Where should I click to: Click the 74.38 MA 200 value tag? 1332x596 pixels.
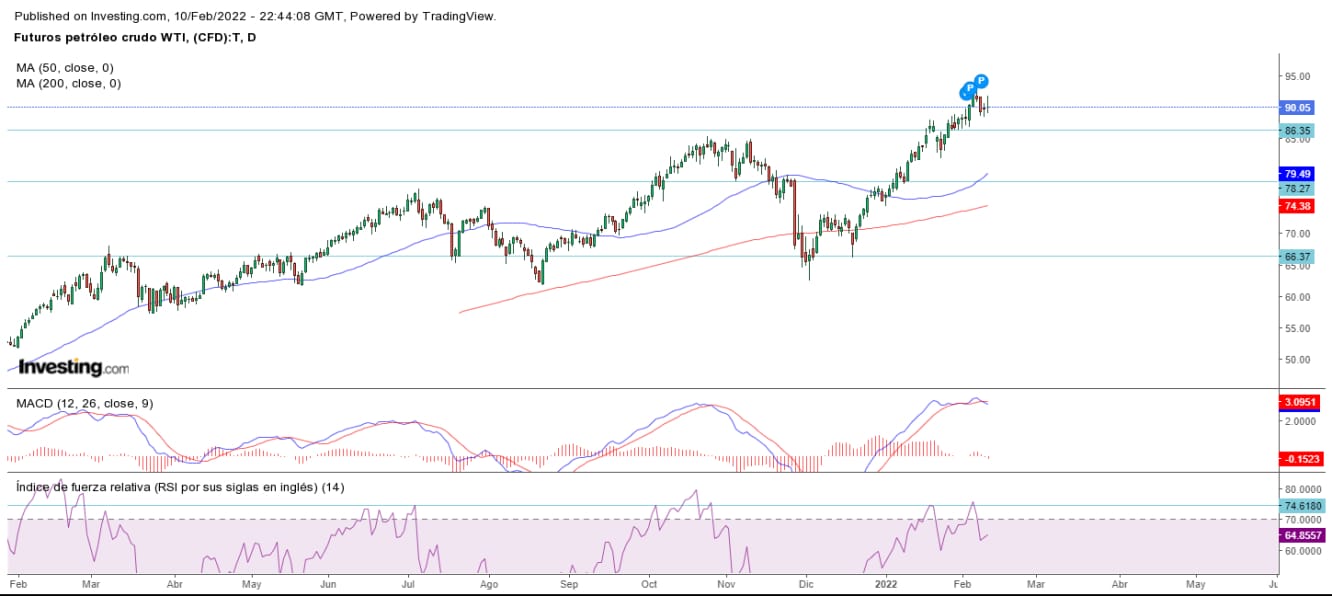tap(1298, 204)
